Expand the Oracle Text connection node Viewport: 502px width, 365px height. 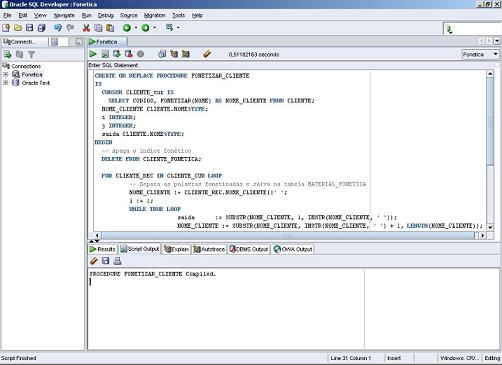coord(6,83)
